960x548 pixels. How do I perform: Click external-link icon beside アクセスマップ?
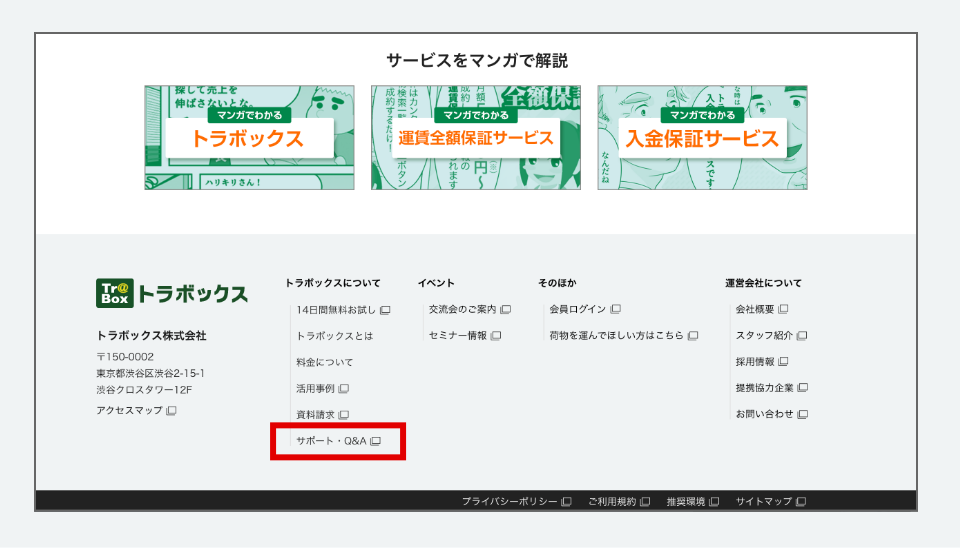(x=171, y=411)
